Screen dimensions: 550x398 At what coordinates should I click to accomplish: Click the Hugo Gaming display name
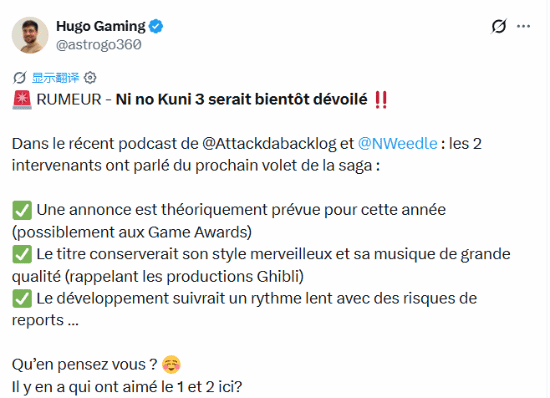coord(101,26)
